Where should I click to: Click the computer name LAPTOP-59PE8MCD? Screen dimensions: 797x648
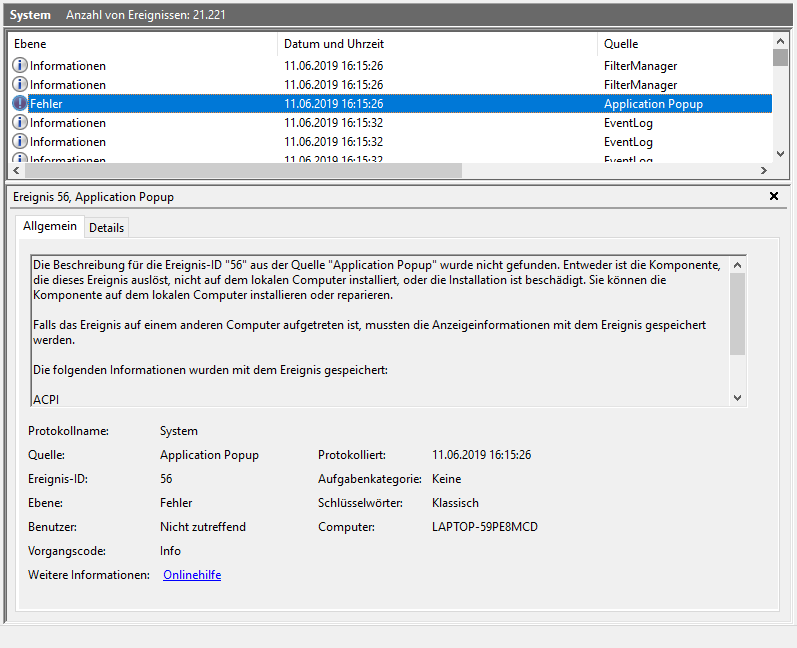click(x=485, y=527)
